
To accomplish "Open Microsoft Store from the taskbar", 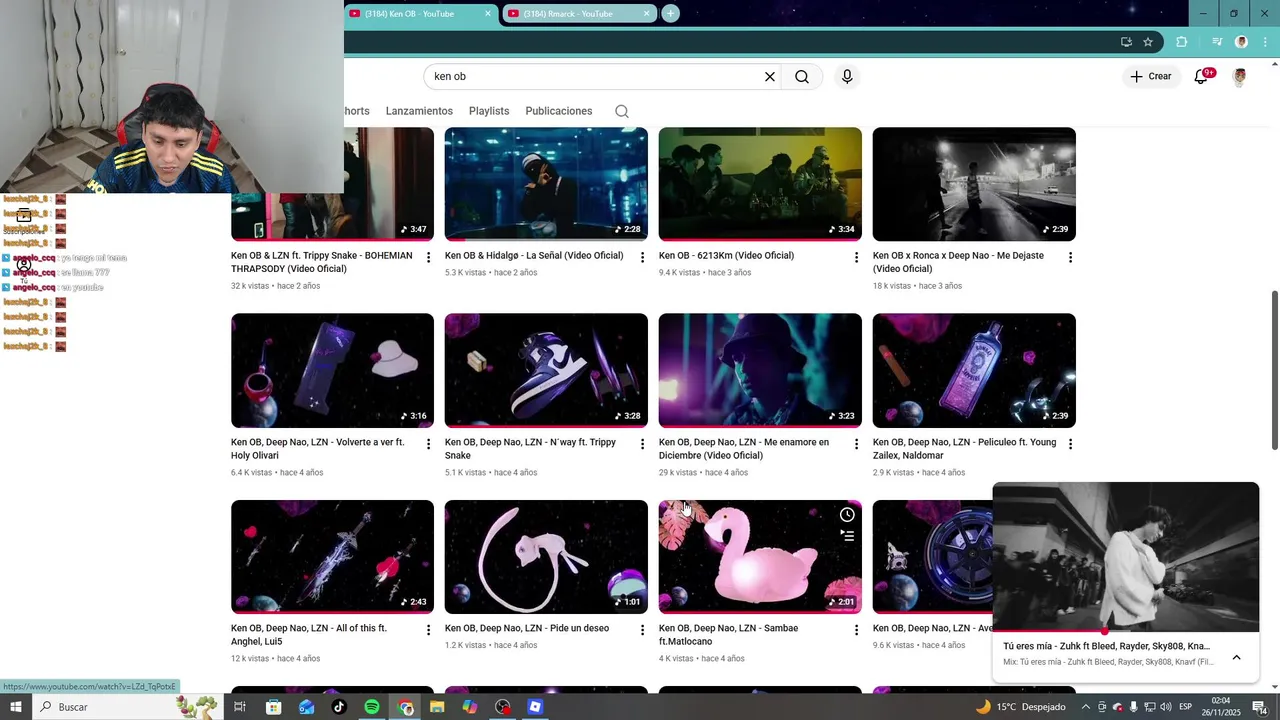I will 273,707.
